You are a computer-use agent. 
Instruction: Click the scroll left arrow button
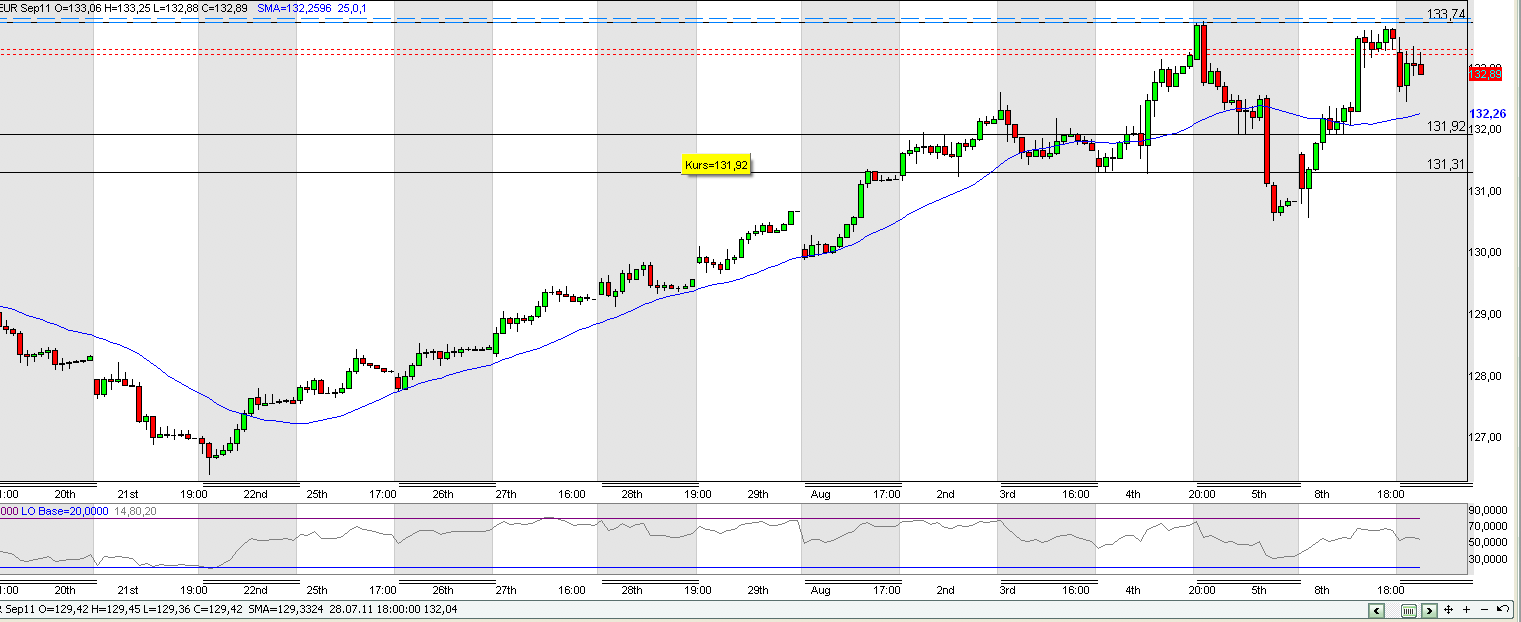point(1377,610)
